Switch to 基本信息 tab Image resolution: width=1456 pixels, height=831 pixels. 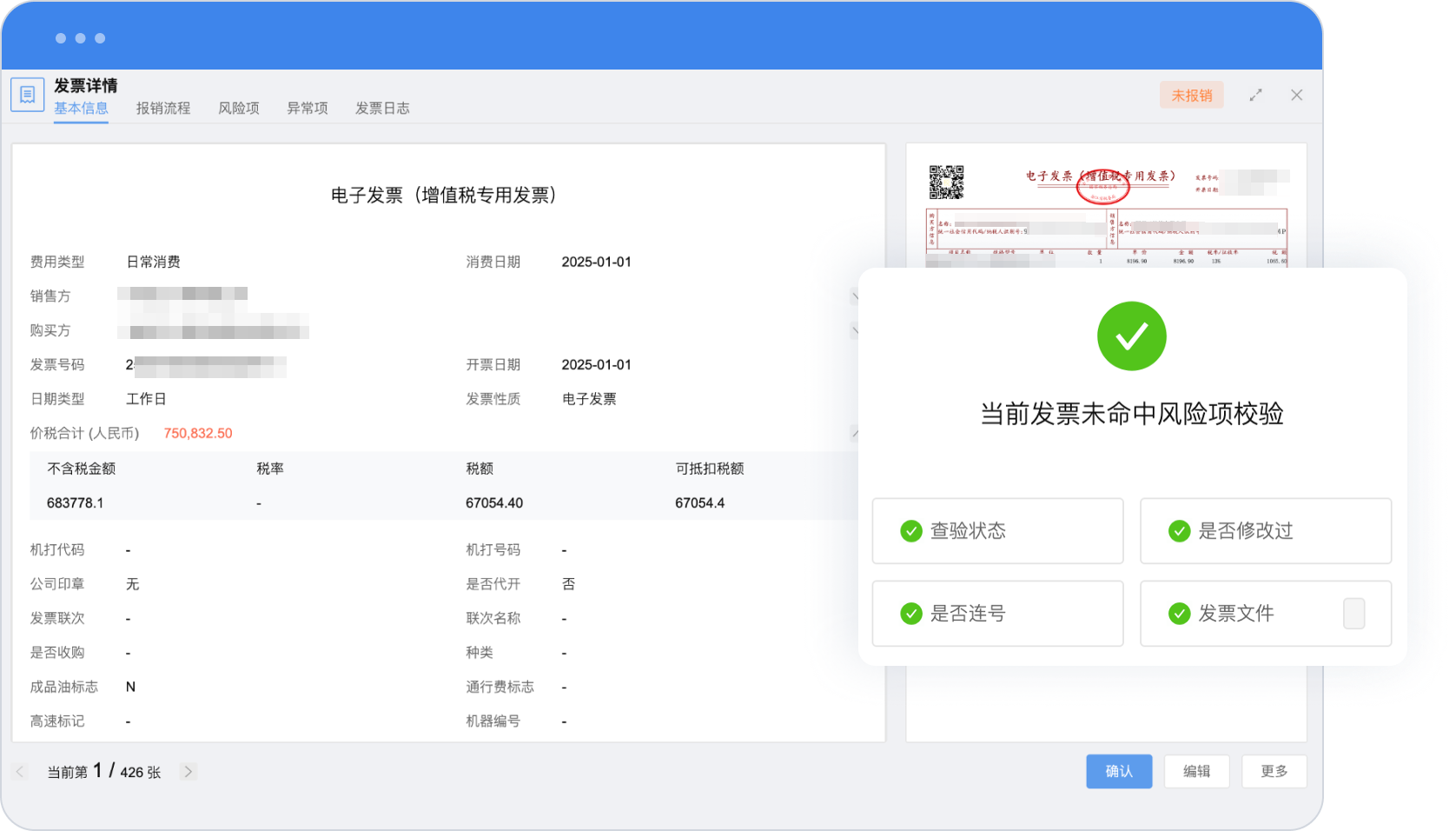pos(81,109)
